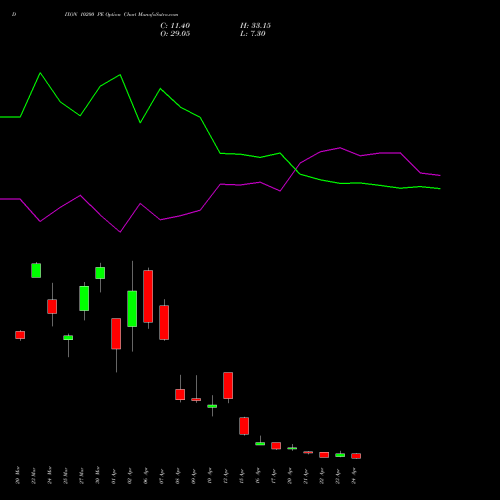Click the open value O: 29.05
Image resolution: width=500 pixels, height=500 pixels.
(175, 34)
